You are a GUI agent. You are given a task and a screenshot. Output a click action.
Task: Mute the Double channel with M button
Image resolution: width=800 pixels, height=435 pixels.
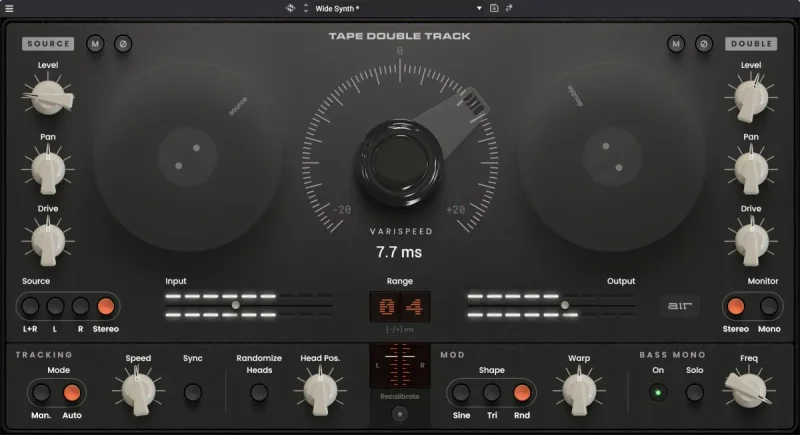click(x=676, y=44)
